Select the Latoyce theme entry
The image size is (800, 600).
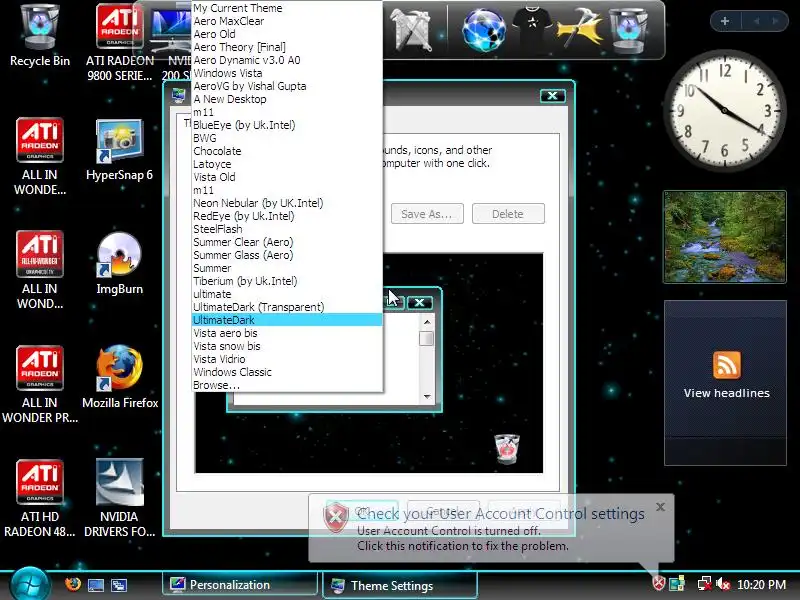click(287, 164)
